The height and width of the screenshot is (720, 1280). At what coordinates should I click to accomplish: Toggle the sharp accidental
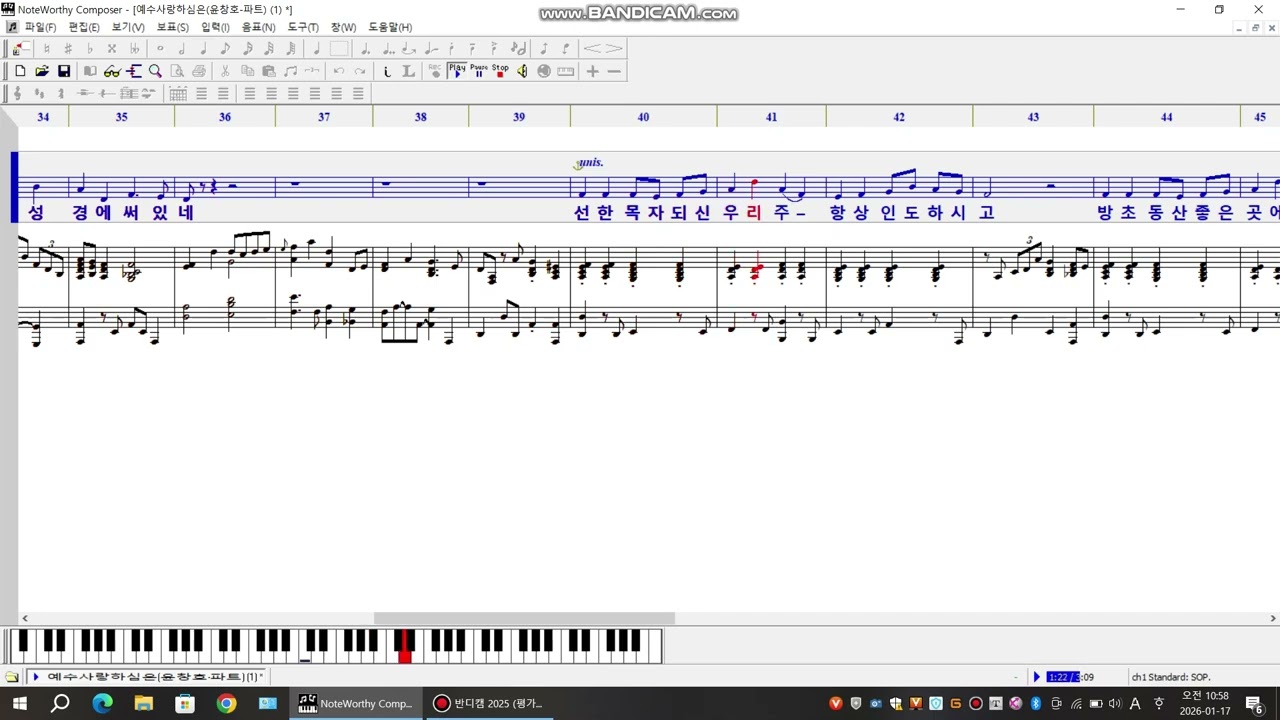tap(68, 48)
